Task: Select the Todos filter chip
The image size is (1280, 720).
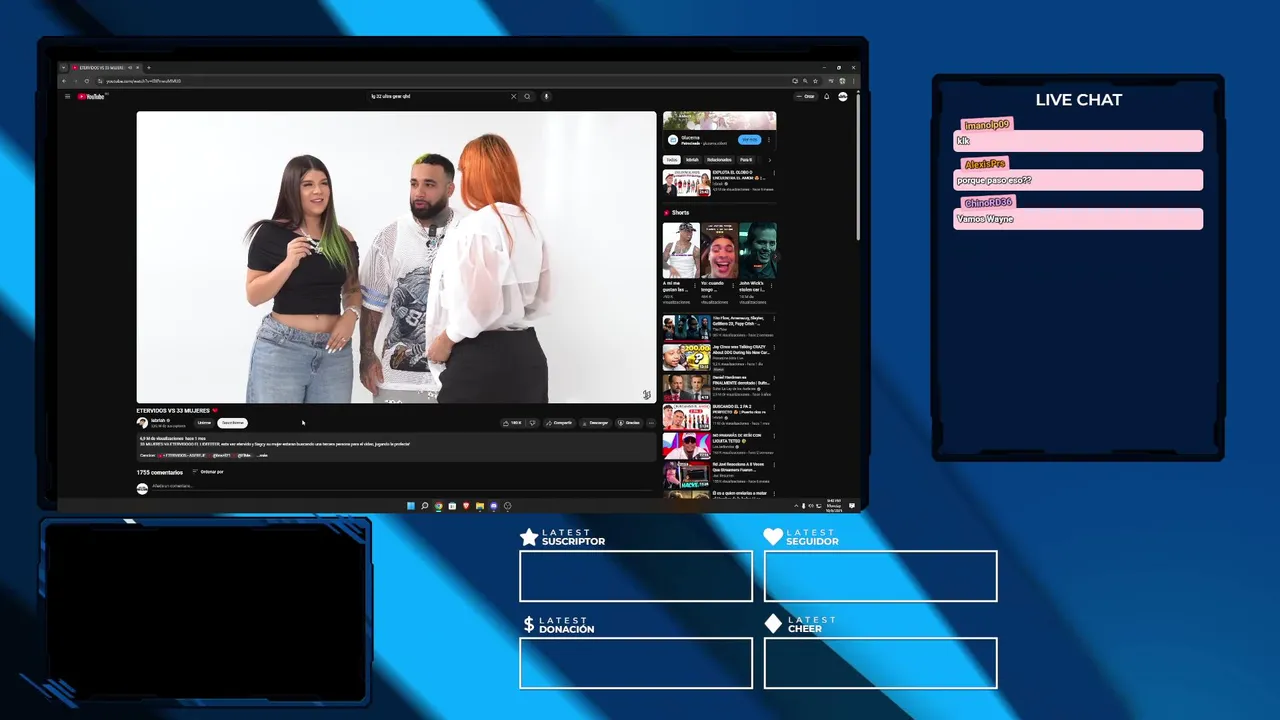Action: click(x=672, y=160)
